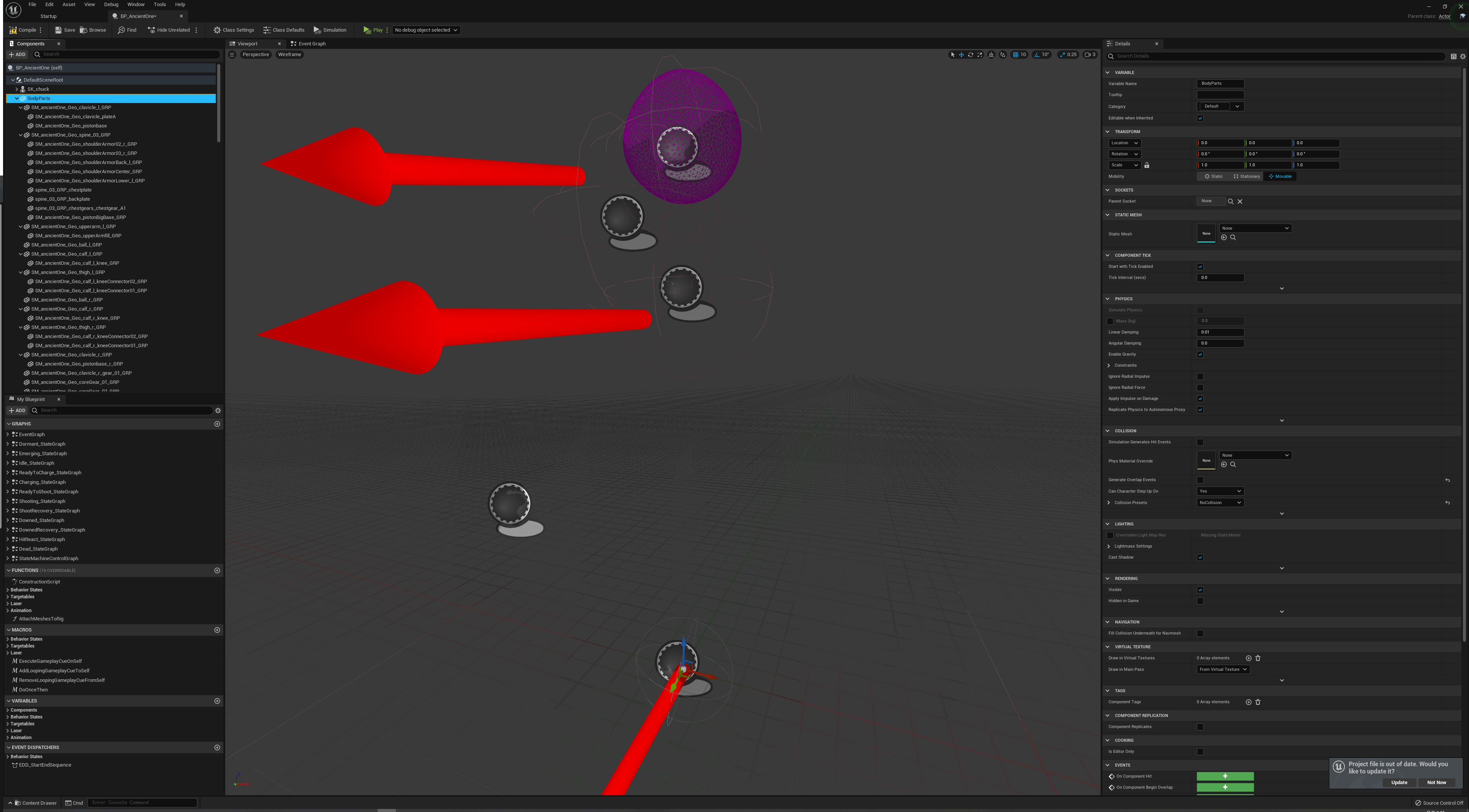Viewport: 1469px width, 812px height.
Task: Collapse the BodyParts component tree
Action: pos(16,98)
